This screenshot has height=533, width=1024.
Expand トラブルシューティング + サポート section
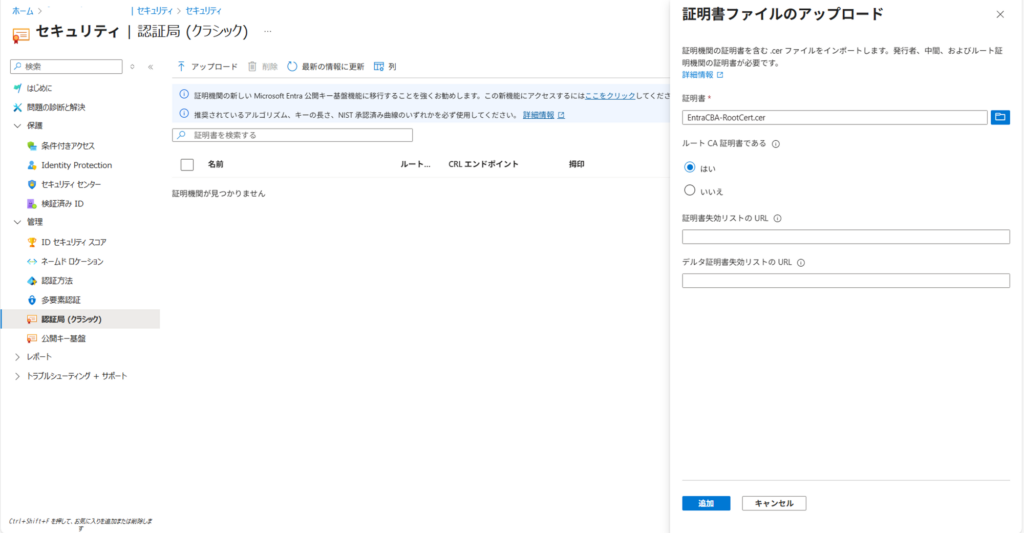(x=17, y=376)
